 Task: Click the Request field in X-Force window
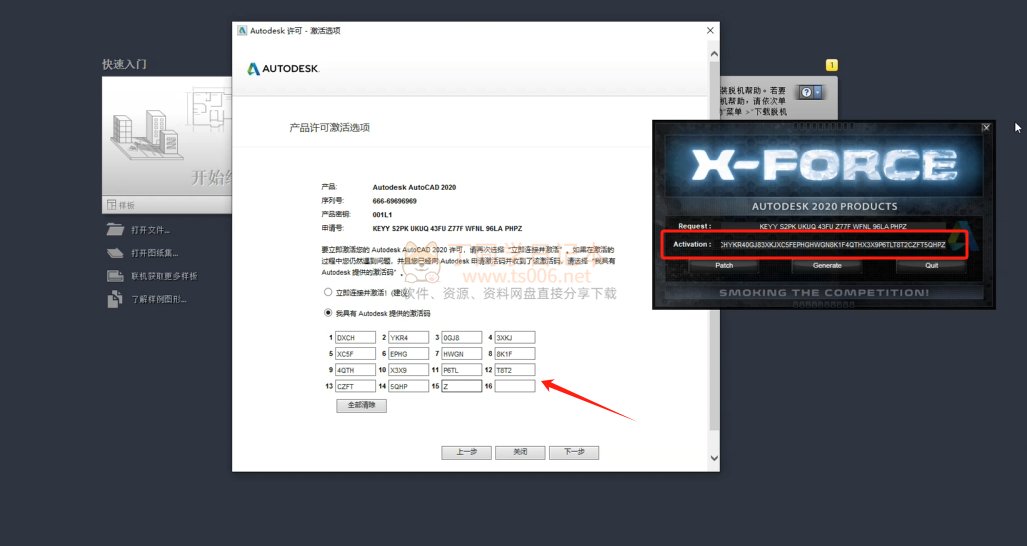pos(833,227)
